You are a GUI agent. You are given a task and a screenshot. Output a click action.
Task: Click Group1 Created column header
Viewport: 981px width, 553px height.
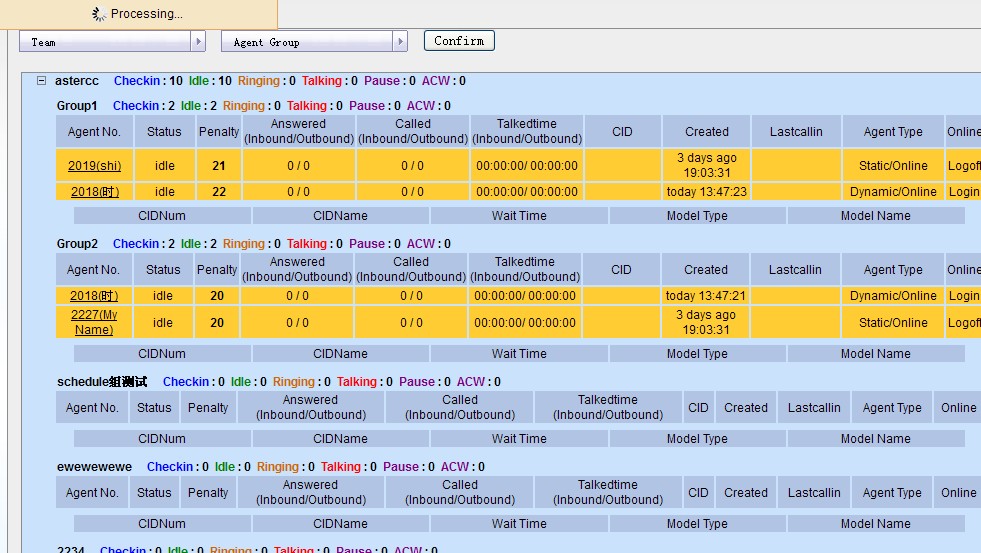coord(707,132)
